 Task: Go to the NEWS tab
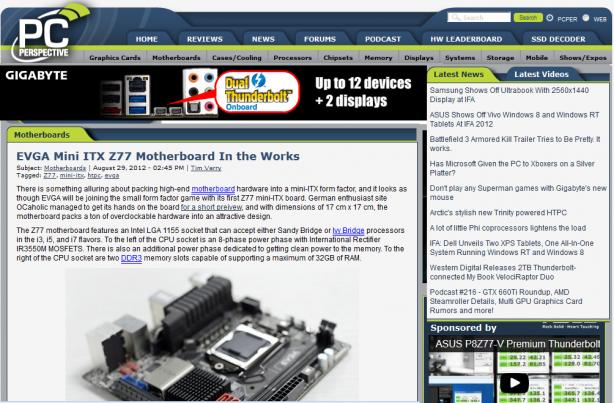[263, 39]
